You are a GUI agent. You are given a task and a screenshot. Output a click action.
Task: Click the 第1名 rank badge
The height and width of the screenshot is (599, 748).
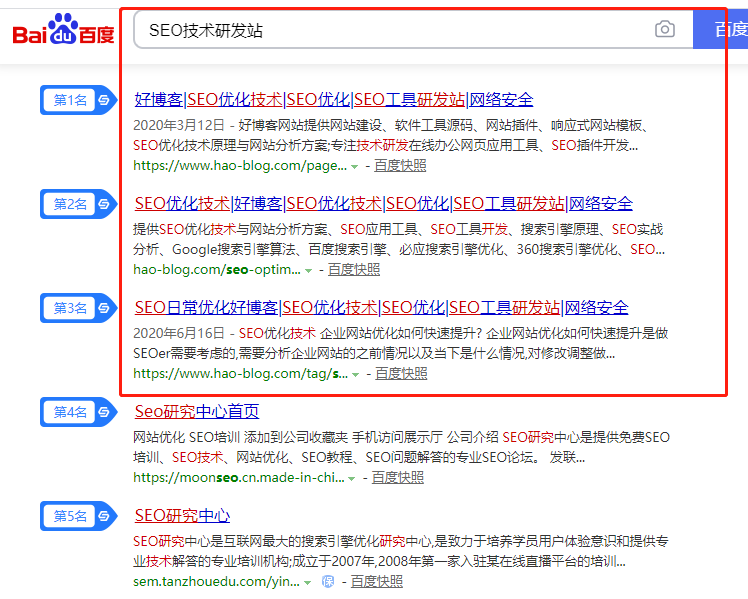(x=78, y=100)
